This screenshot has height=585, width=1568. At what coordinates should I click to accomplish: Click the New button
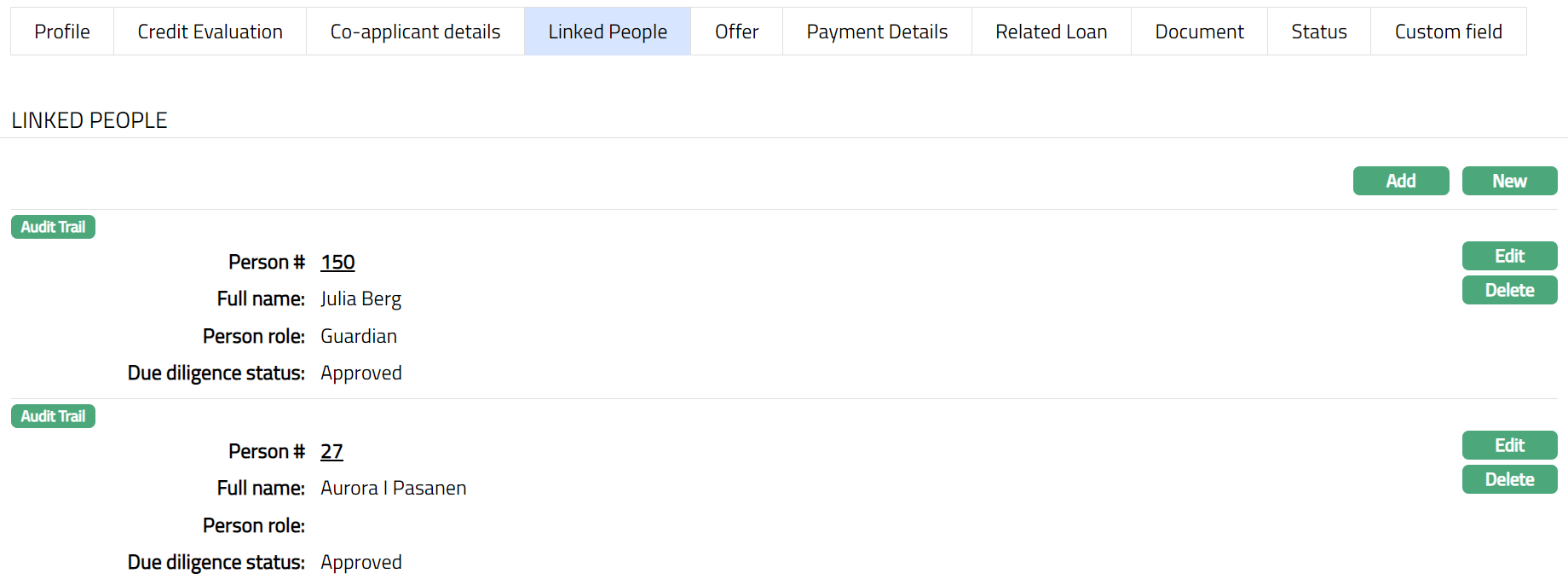click(x=1509, y=181)
